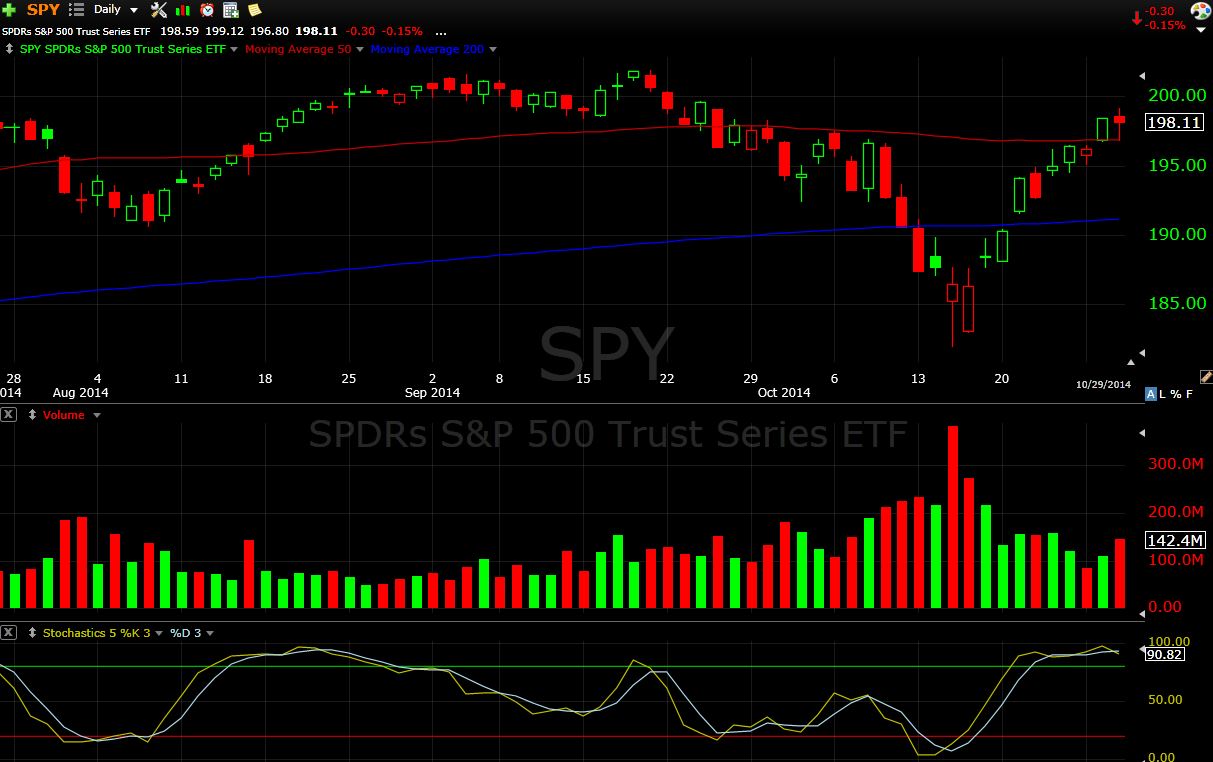1213x762 pixels.
Task: Close the Volume pane with its X
Action: pyautogui.click(x=9, y=415)
